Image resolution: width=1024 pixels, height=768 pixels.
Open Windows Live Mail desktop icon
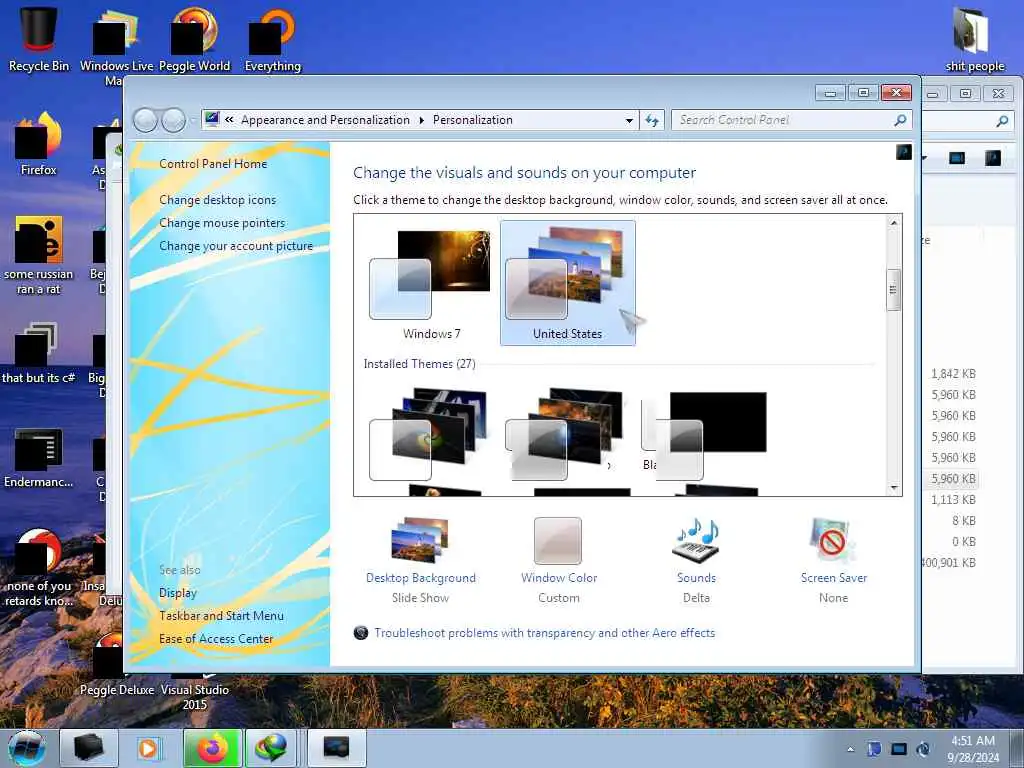116,46
